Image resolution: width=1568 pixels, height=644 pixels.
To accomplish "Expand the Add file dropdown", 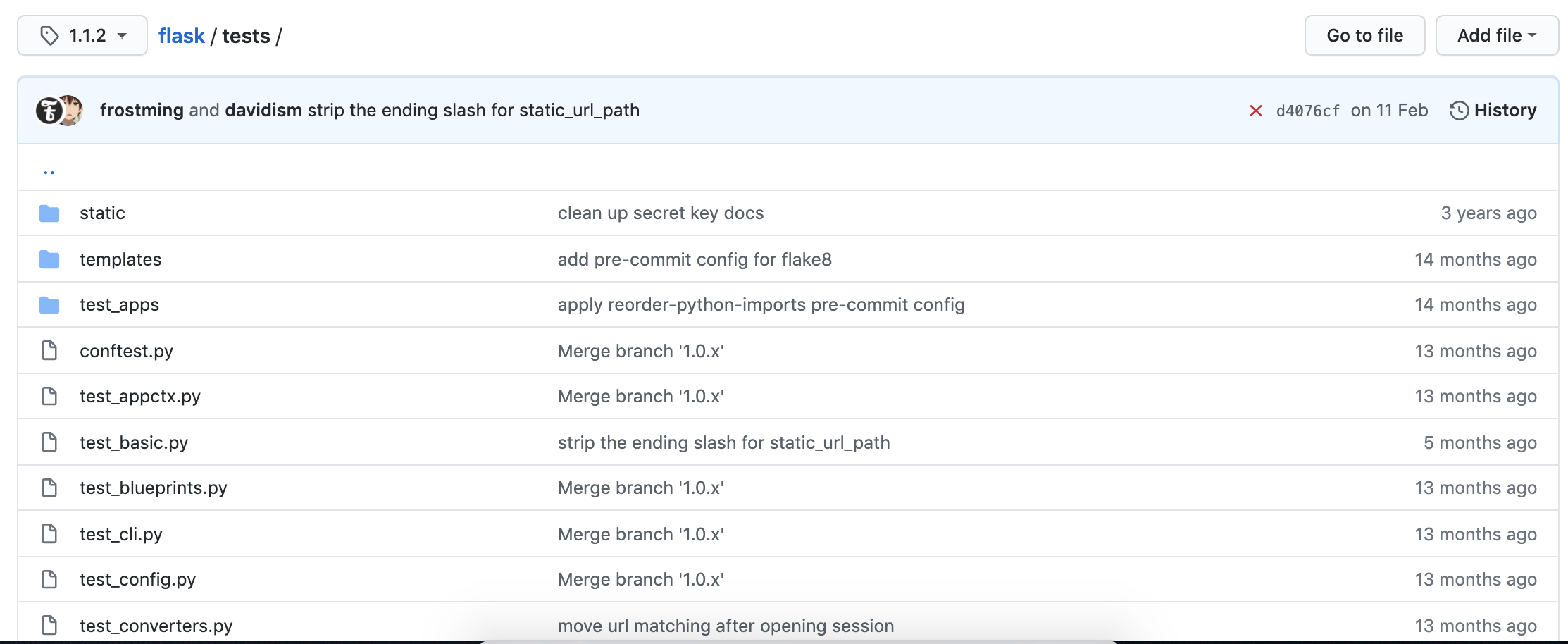I will (1496, 35).
